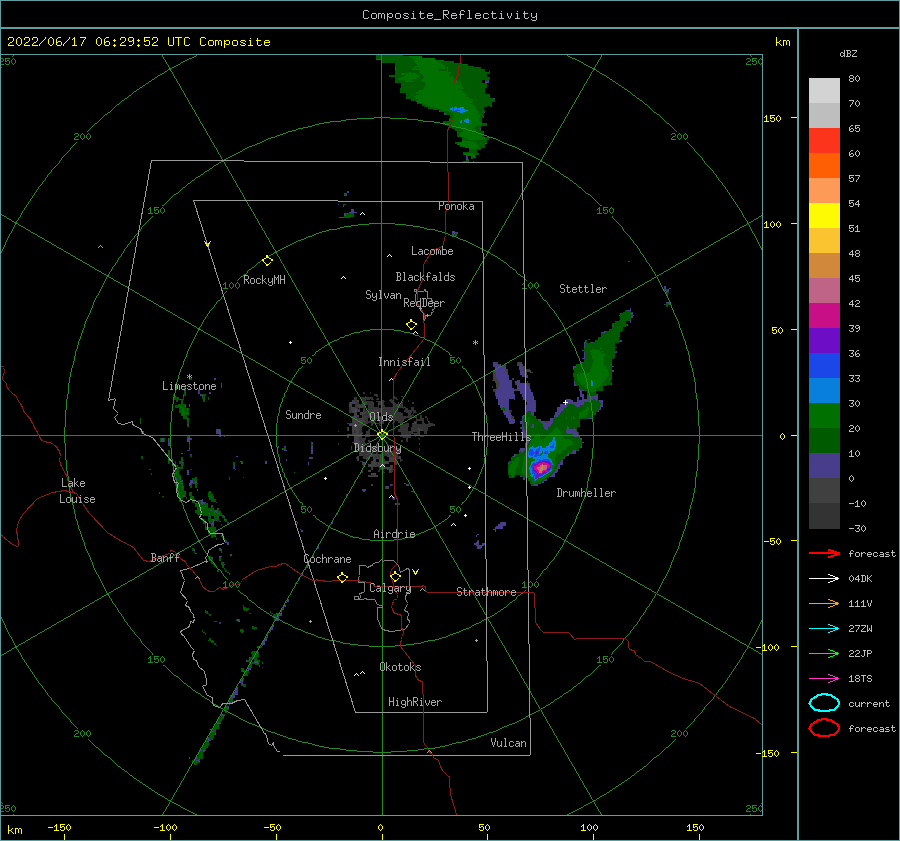Click the dBZ legend heading

tap(848, 53)
